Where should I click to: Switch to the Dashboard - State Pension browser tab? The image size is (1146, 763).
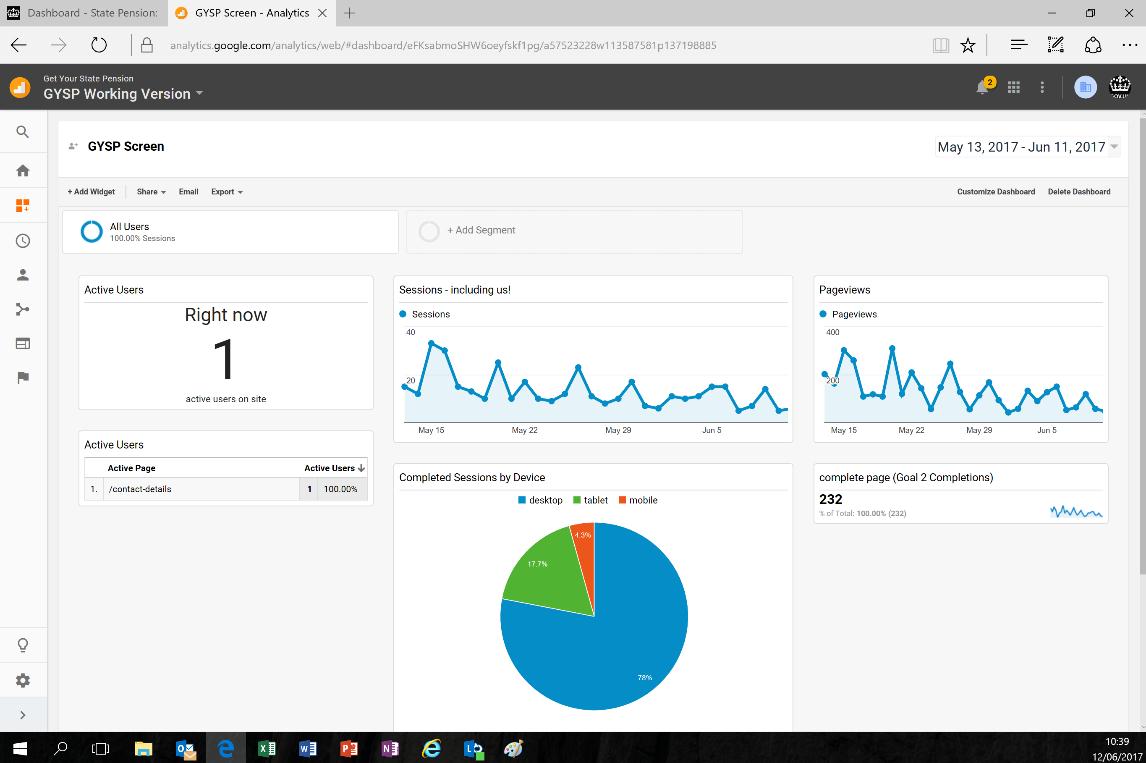point(80,14)
